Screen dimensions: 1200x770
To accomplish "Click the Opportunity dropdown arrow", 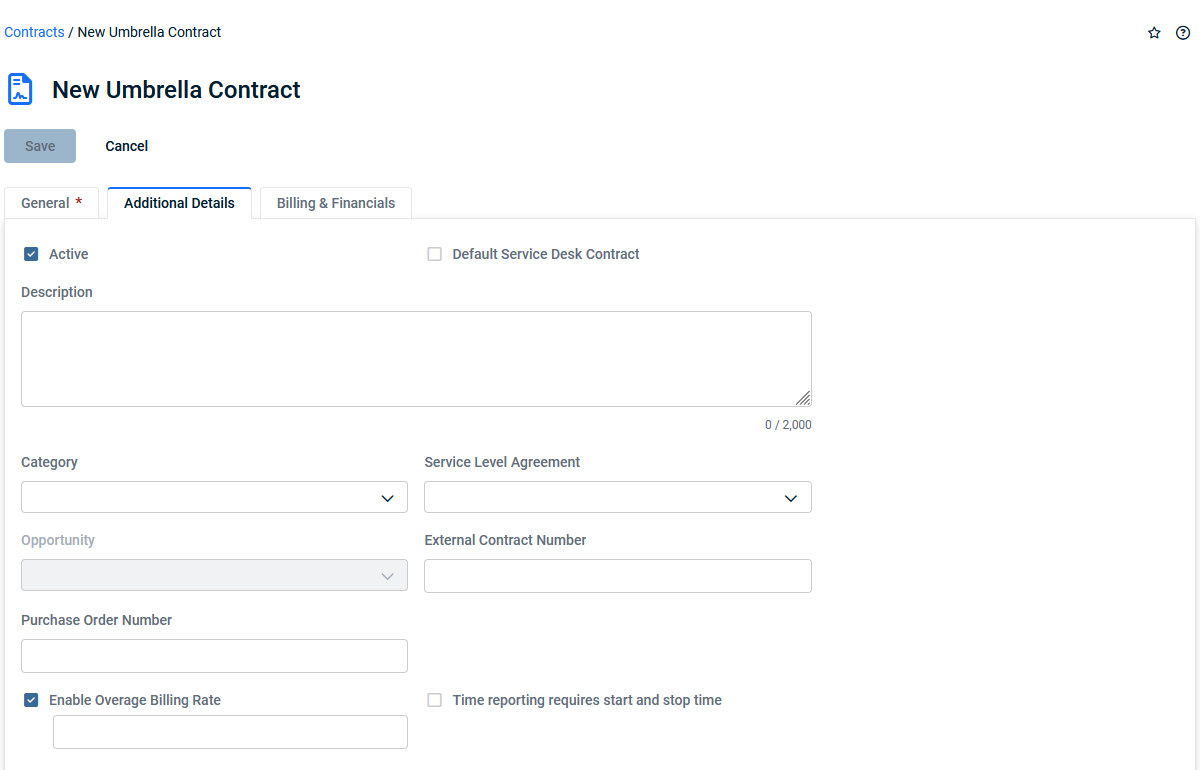I will [x=387, y=576].
